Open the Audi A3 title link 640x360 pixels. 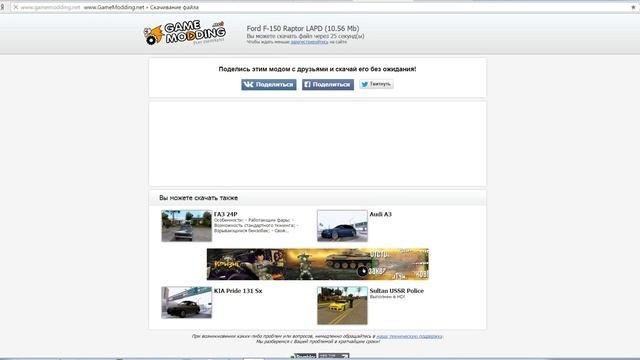[380, 214]
